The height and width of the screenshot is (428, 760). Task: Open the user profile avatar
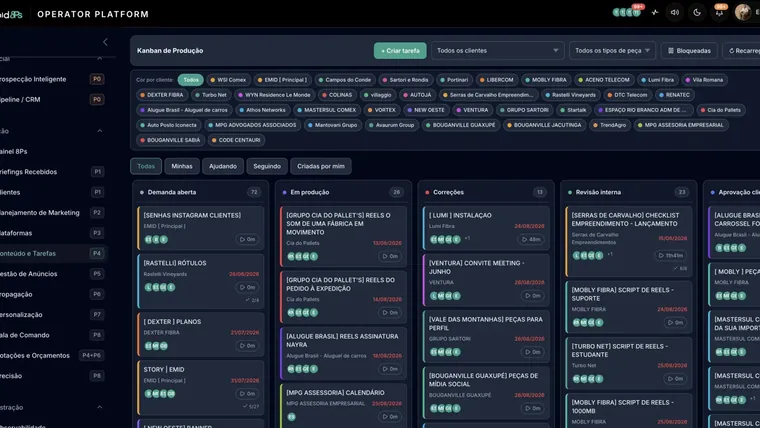743,12
